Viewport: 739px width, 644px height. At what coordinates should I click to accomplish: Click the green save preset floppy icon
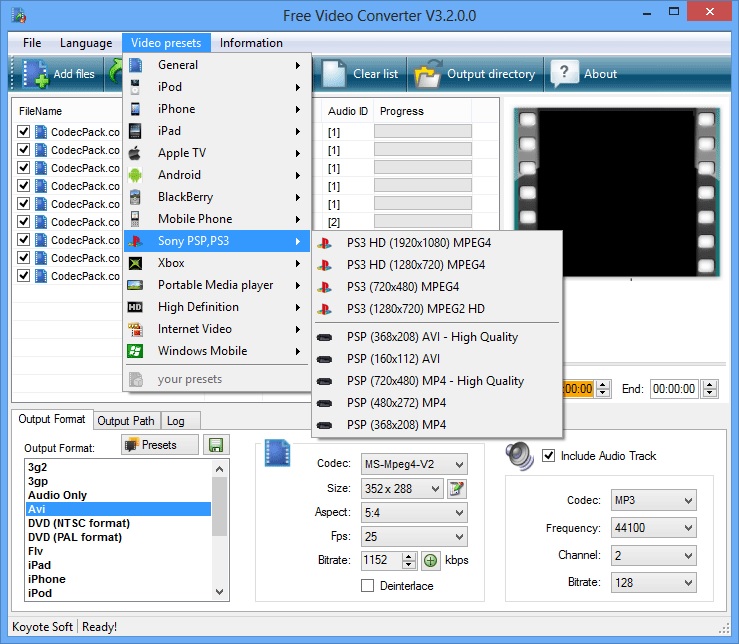coord(215,445)
